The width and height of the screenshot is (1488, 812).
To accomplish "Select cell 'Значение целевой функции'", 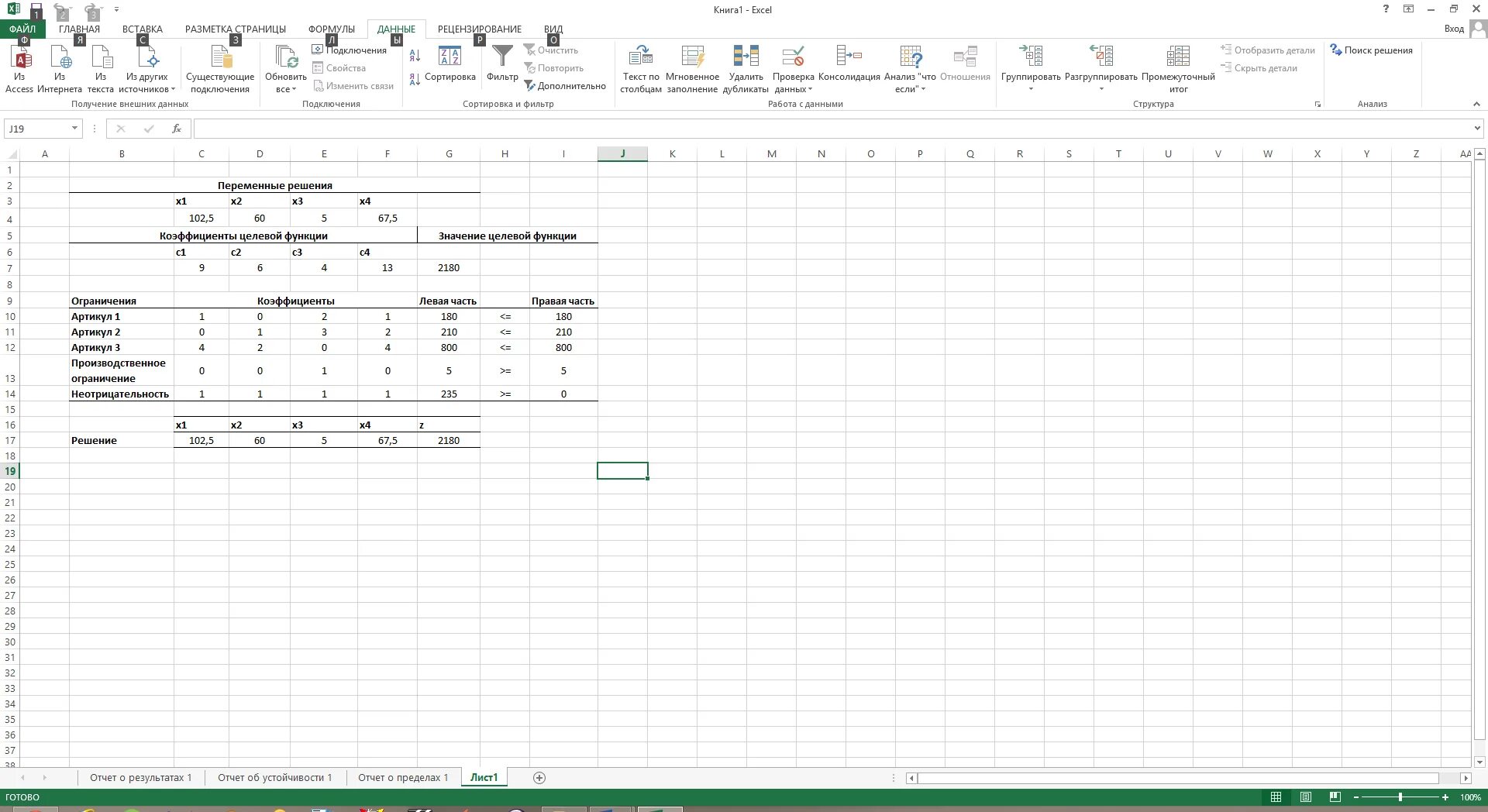I will (508, 236).
